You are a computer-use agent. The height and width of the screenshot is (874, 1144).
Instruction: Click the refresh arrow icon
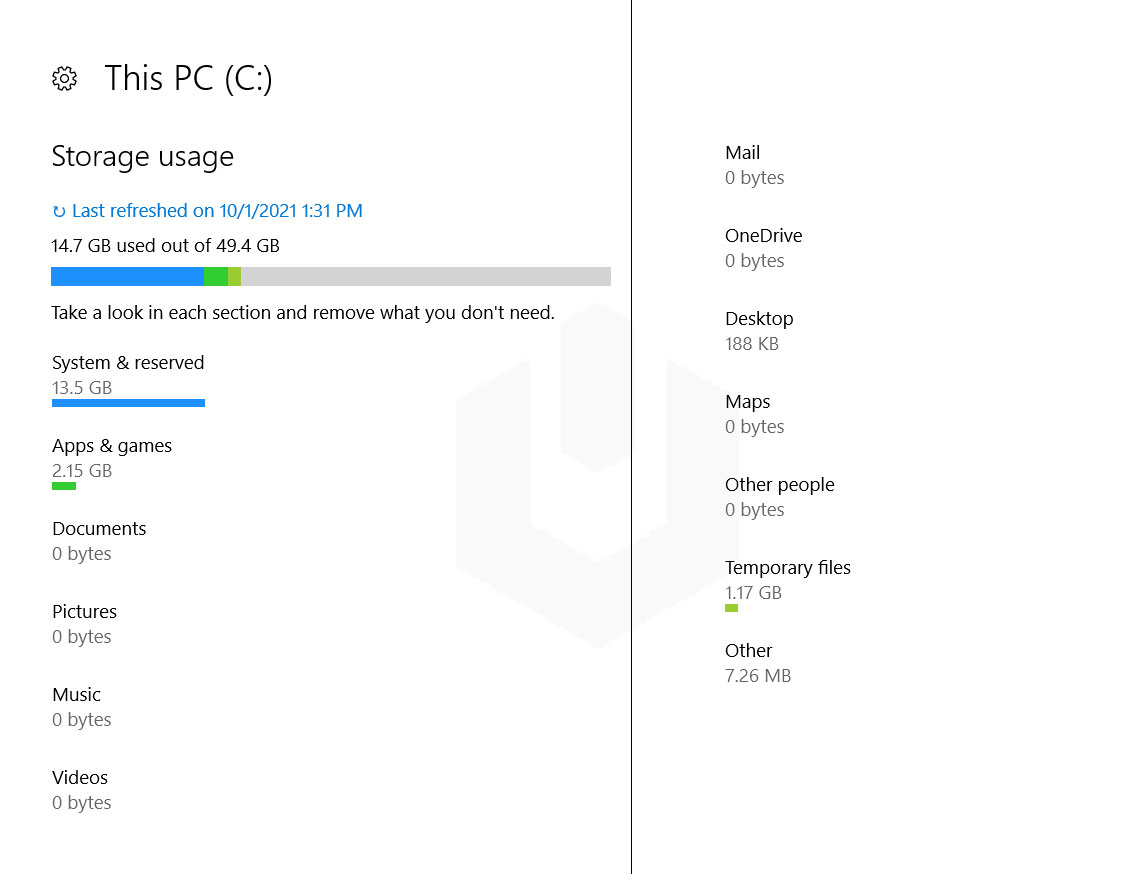click(x=58, y=210)
